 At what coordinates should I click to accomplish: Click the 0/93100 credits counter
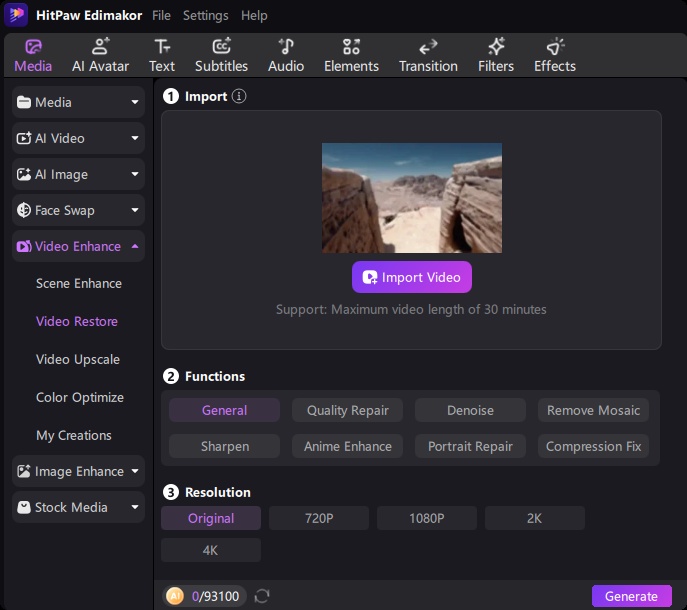point(215,596)
